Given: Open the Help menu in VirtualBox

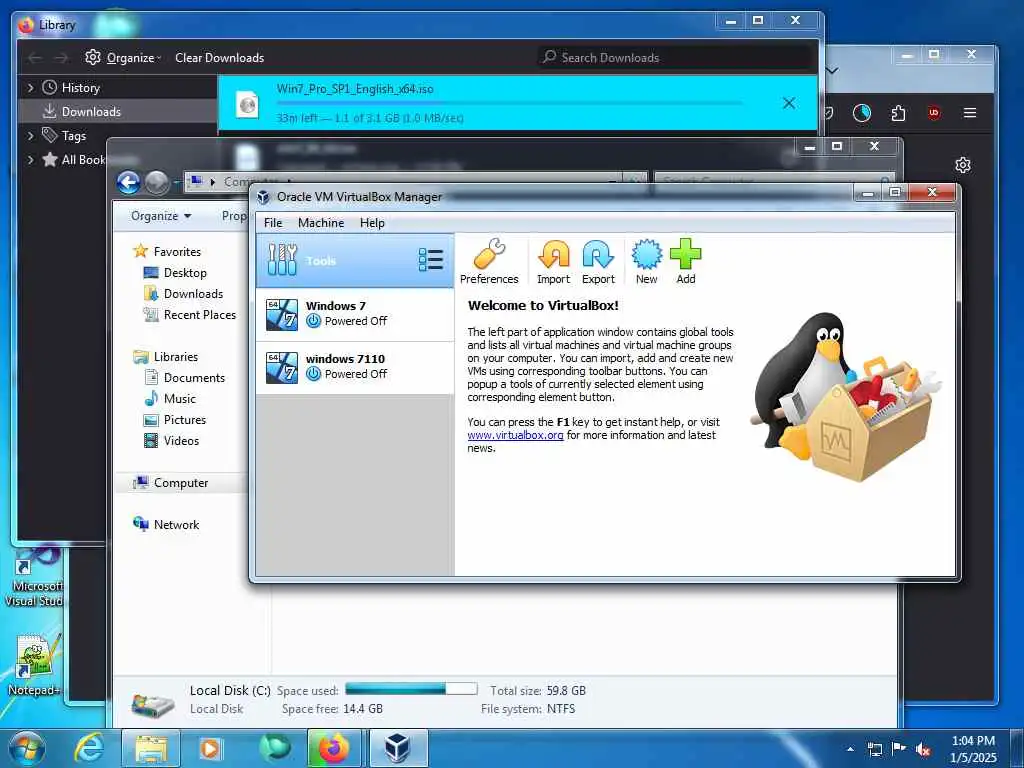Looking at the screenshot, I should (x=372, y=223).
